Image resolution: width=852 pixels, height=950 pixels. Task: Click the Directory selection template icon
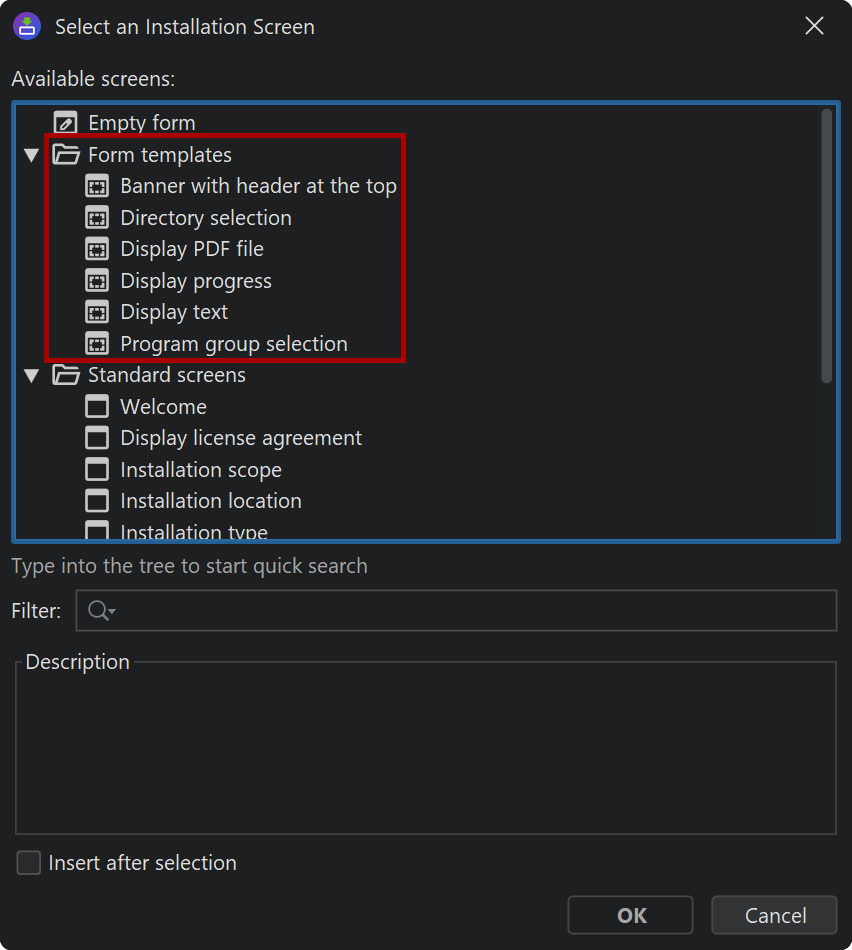[97, 218]
